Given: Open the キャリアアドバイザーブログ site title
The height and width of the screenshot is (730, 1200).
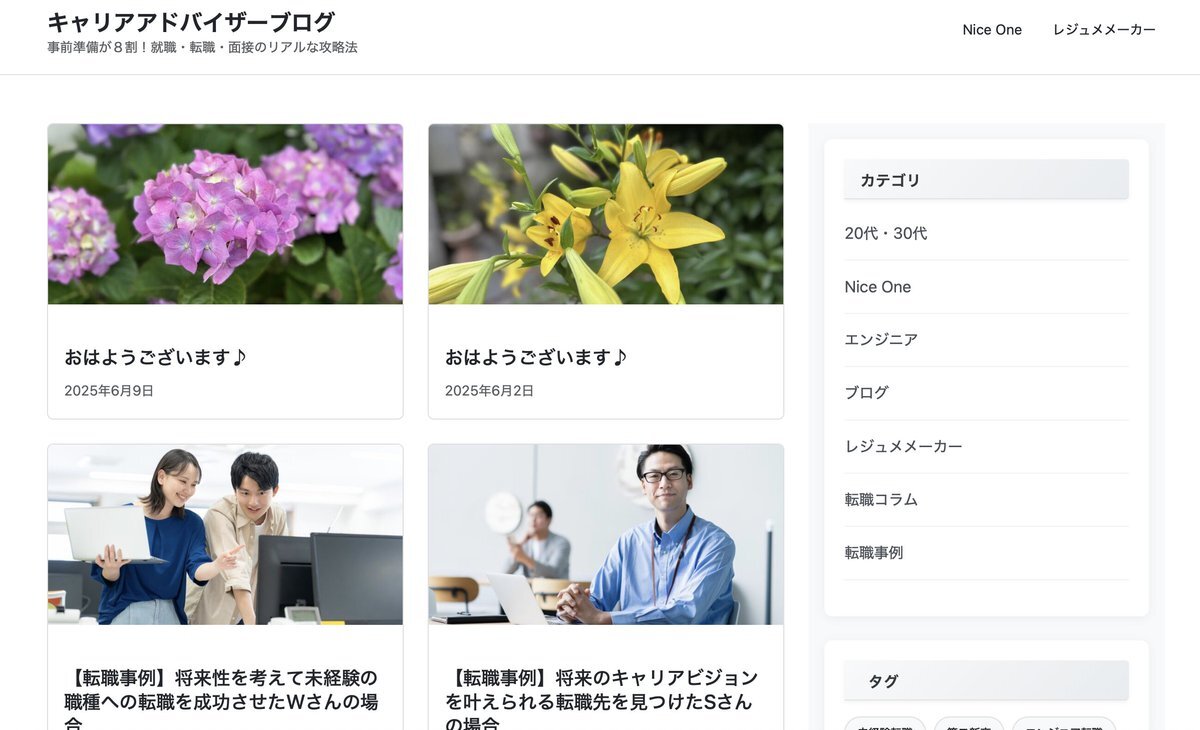Looking at the screenshot, I should (191, 22).
